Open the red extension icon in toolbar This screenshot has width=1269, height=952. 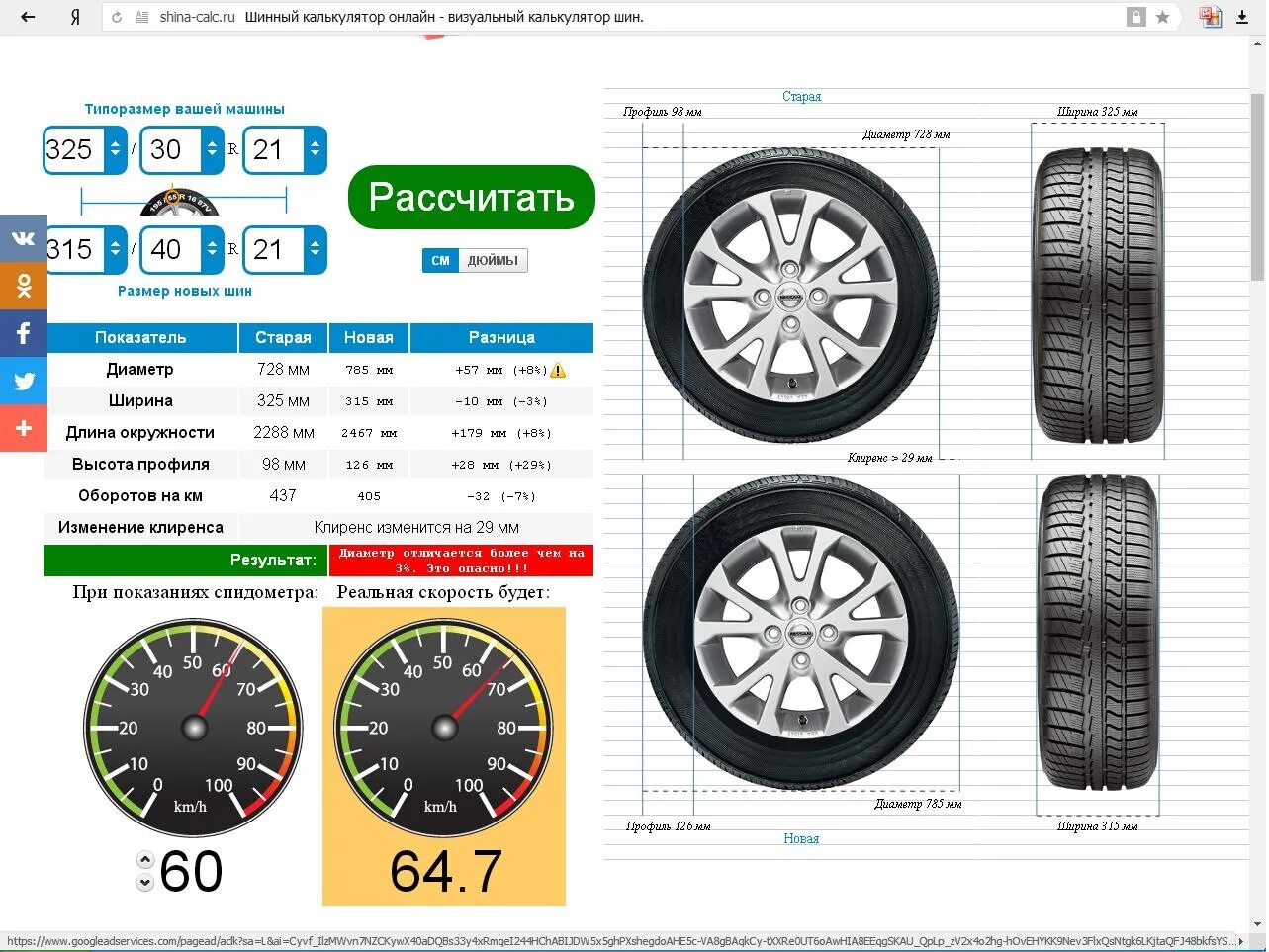[1211, 17]
